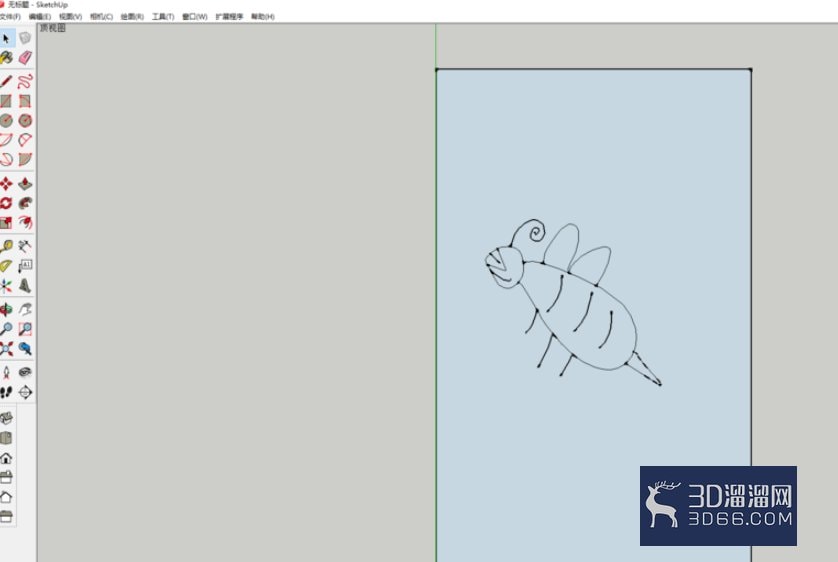Select the Axes tool
Viewport: 838px width, 562px height.
6,286
